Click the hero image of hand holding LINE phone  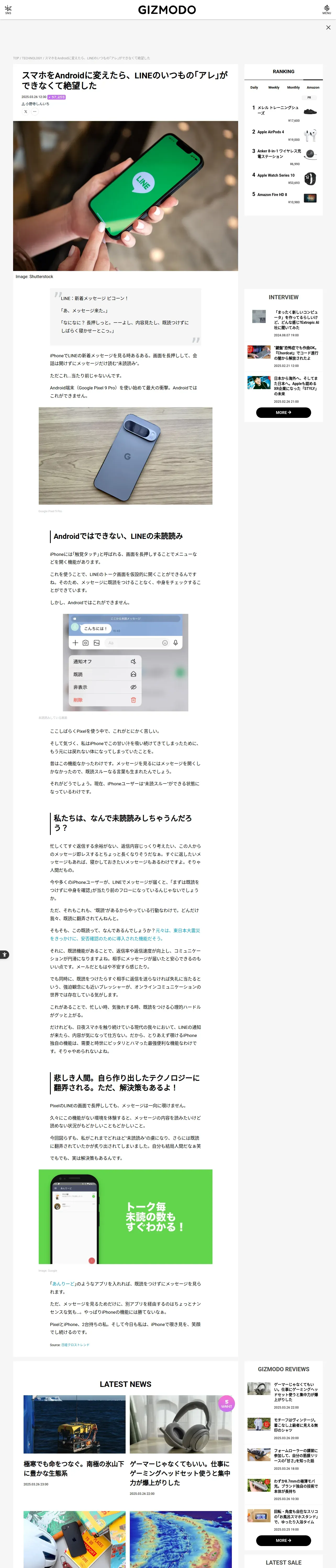click(126, 196)
